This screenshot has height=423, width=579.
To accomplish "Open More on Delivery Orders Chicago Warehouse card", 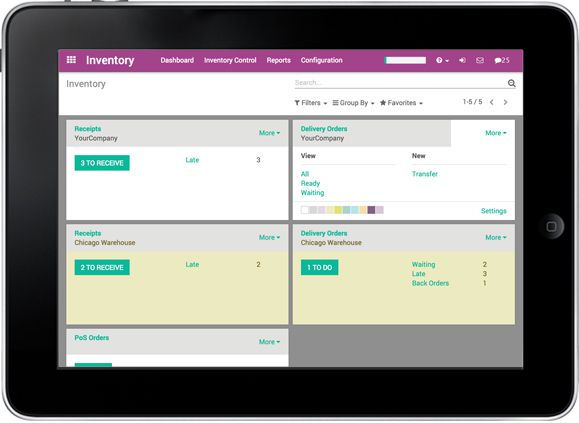I will click(x=496, y=237).
